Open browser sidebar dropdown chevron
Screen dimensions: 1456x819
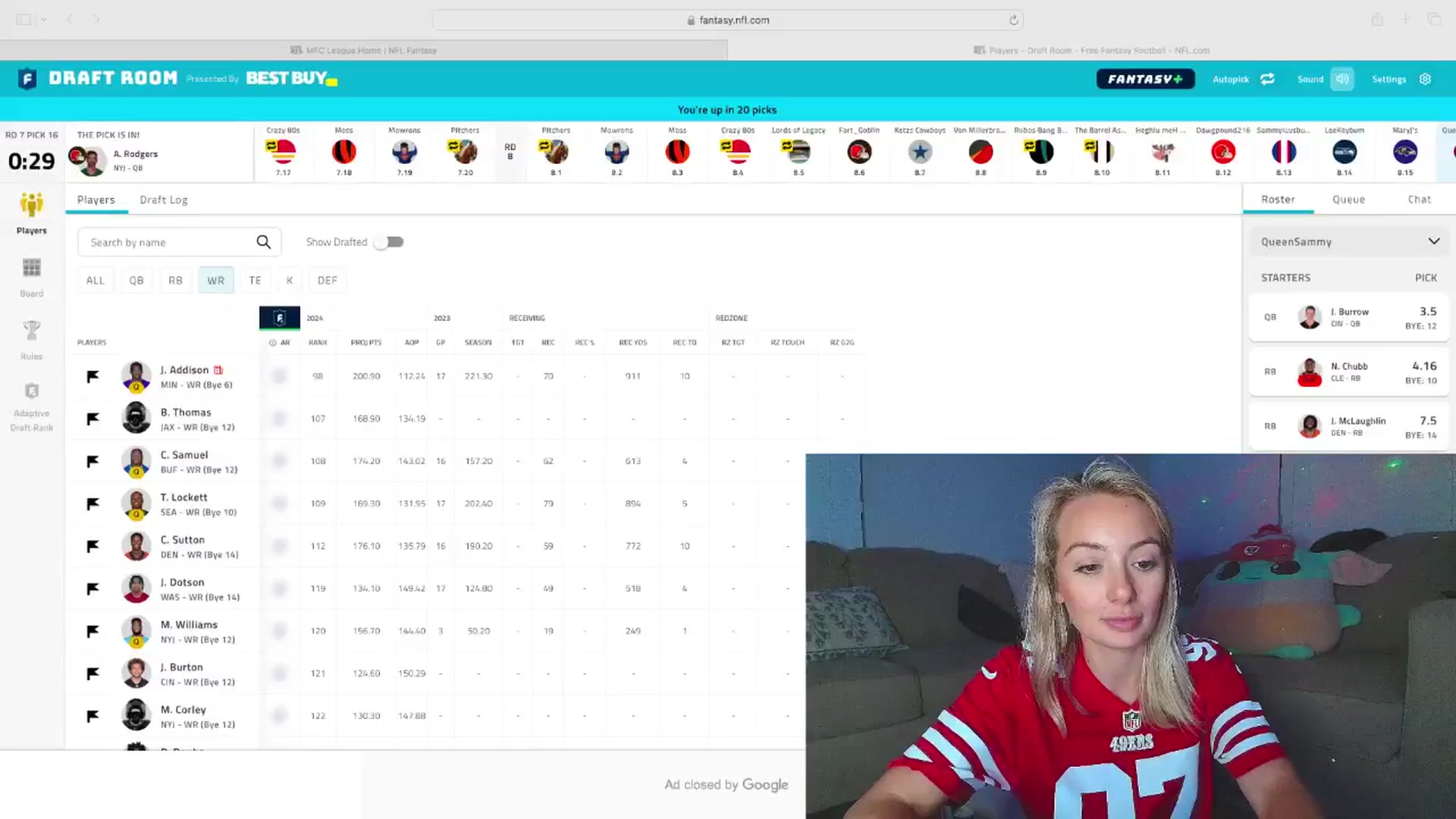pos(44,20)
